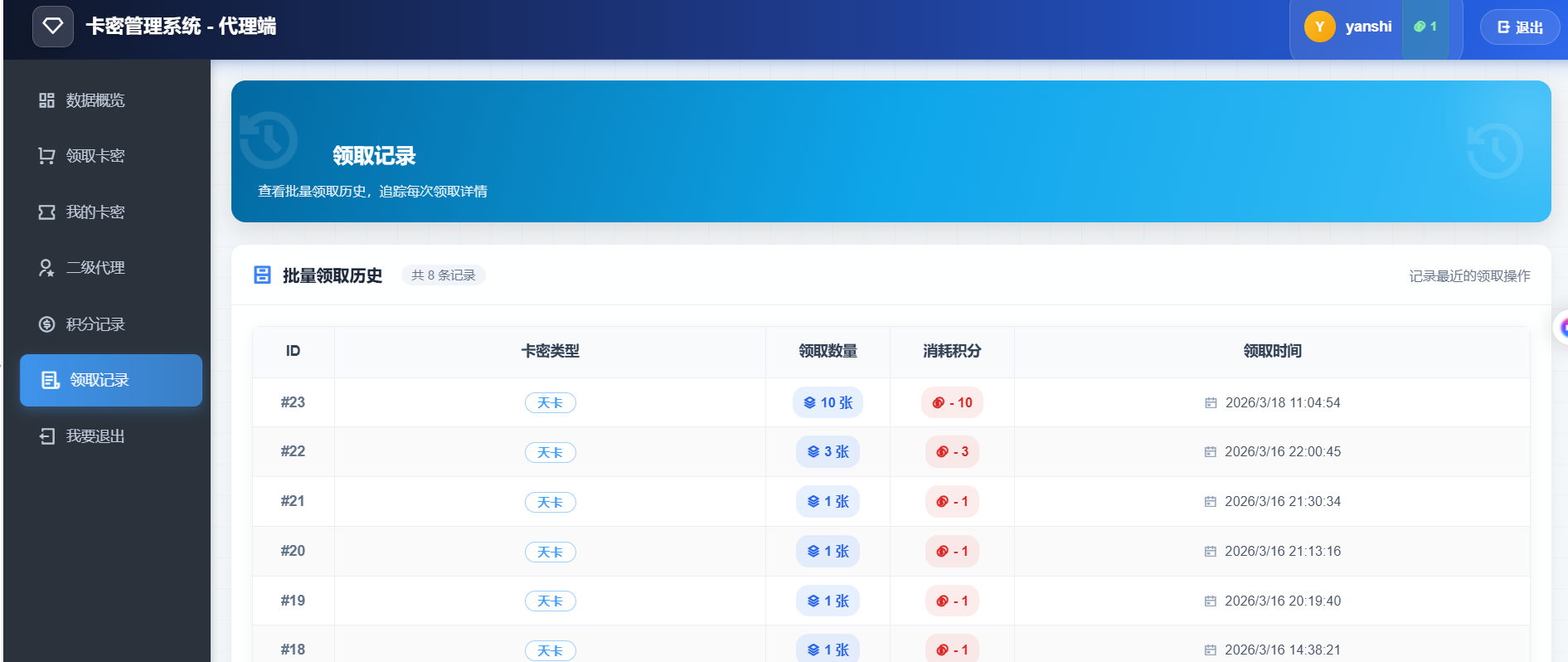The height and width of the screenshot is (662, 1568).
Task: Click the timestamp 2026/3/16 22:00:45
Action: click(1283, 451)
